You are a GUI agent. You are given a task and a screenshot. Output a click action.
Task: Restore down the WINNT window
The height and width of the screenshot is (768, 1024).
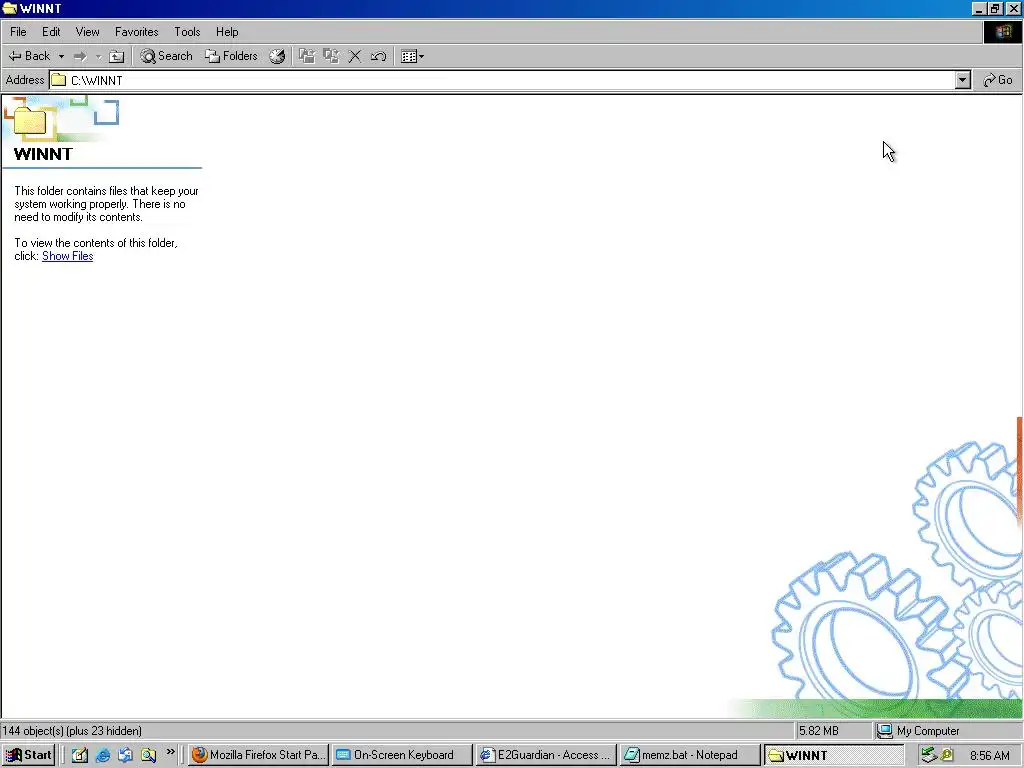(x=995, y=8)
